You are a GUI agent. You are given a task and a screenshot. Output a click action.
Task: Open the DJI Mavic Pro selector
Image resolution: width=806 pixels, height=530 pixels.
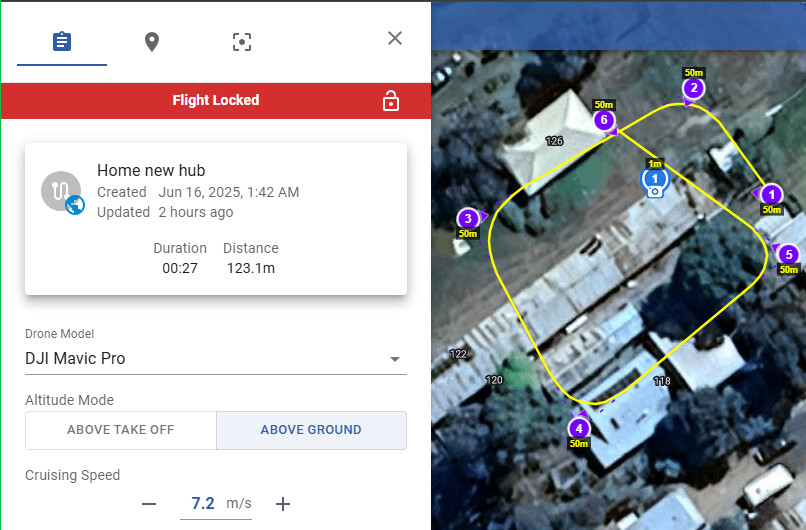(x=216, y=358)
